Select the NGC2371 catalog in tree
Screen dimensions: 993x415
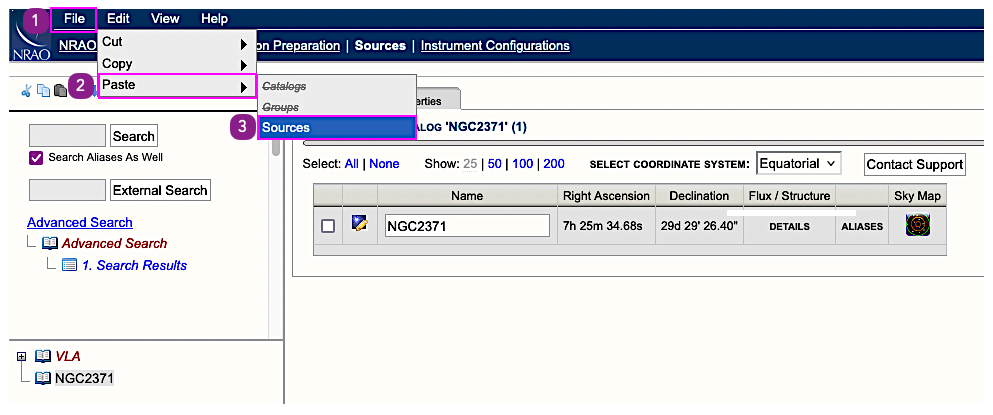pyautogui.click(x=84, y=378)
